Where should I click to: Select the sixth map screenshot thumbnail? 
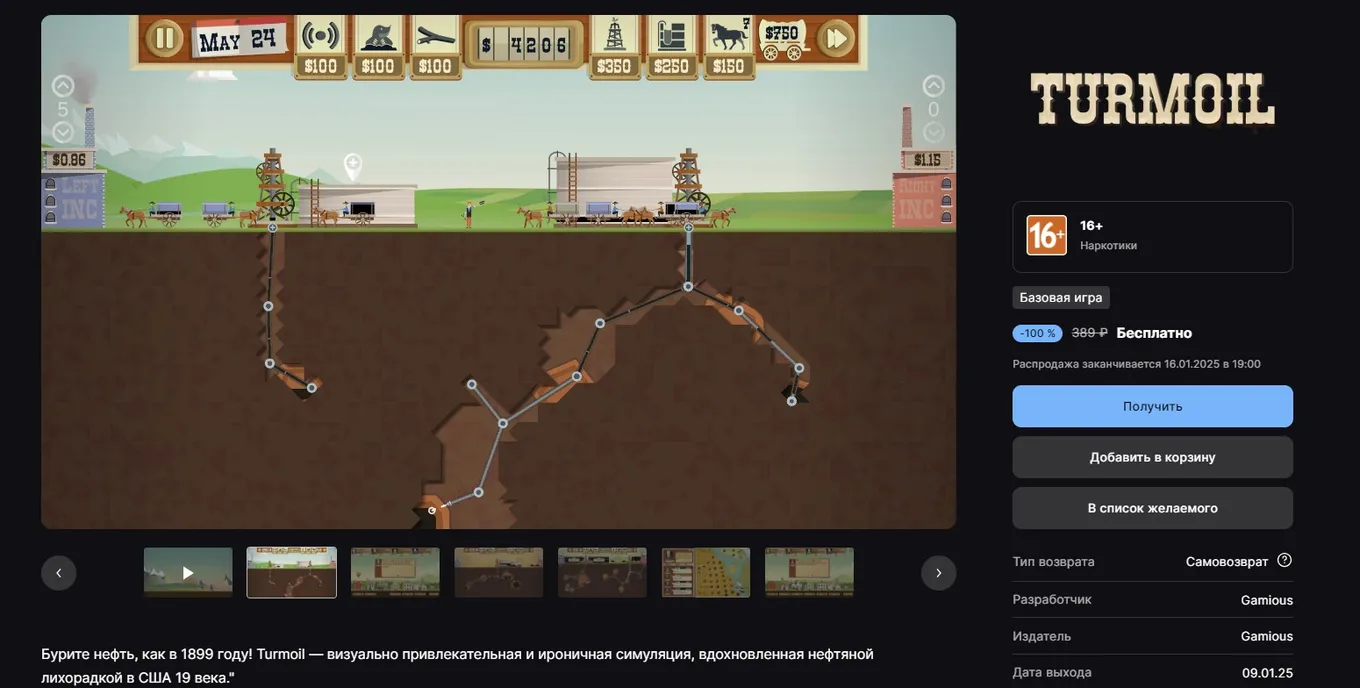[706, 573]
